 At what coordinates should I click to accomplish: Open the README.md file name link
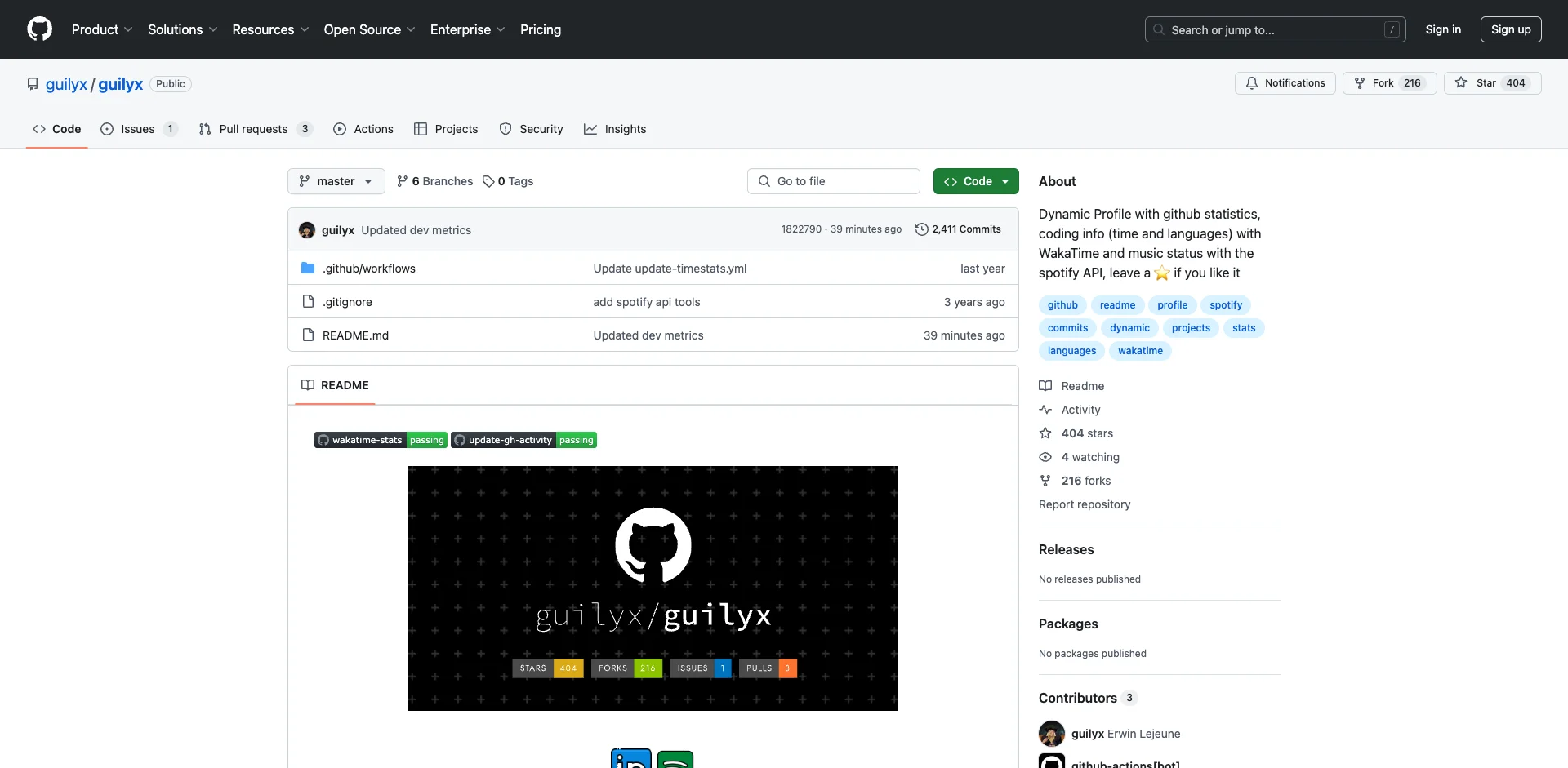click(x=355, y=335)
